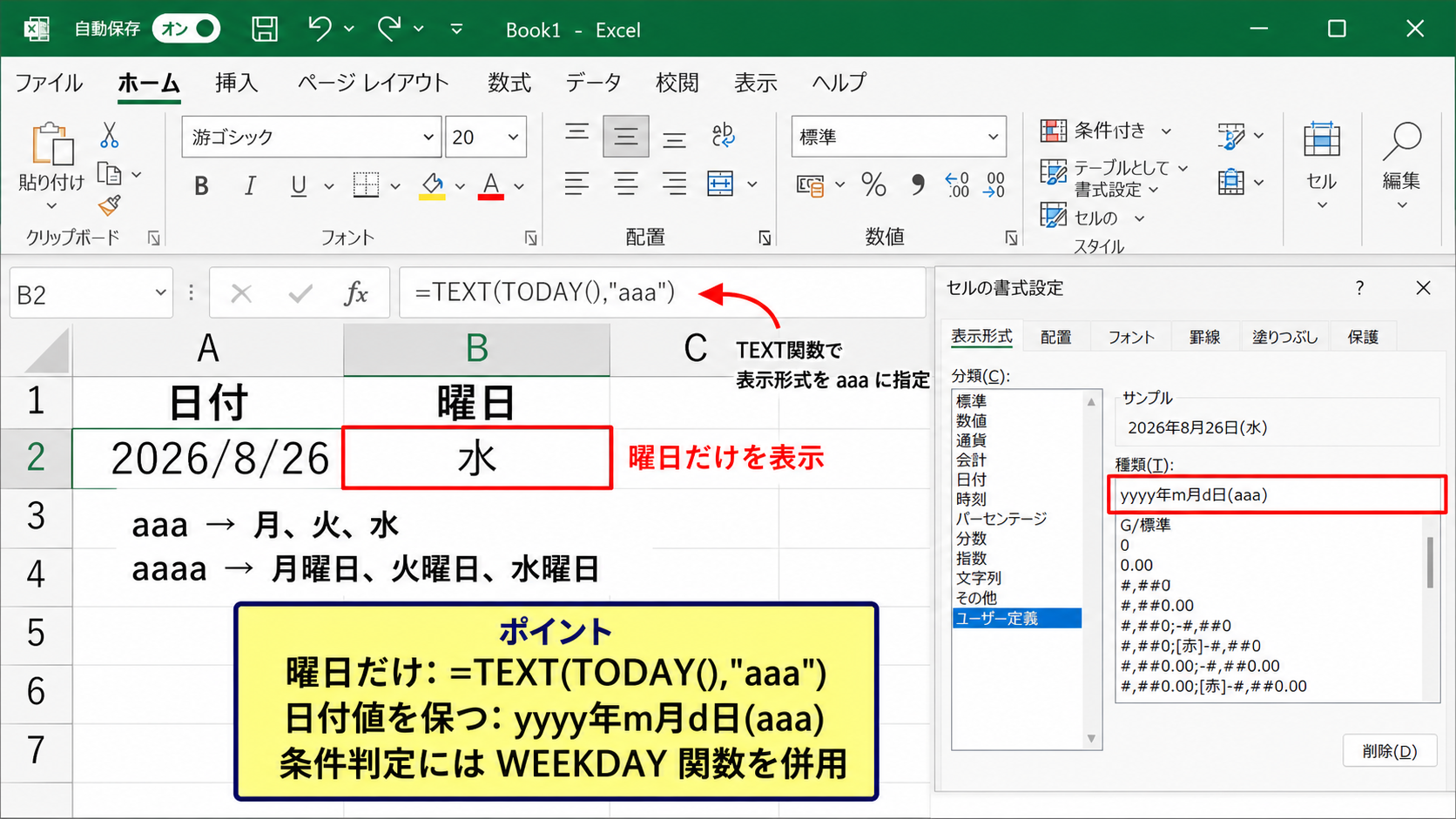Cut selection with the scissors icon
This screenshot has height=819, width=1456.
(109, 135)
